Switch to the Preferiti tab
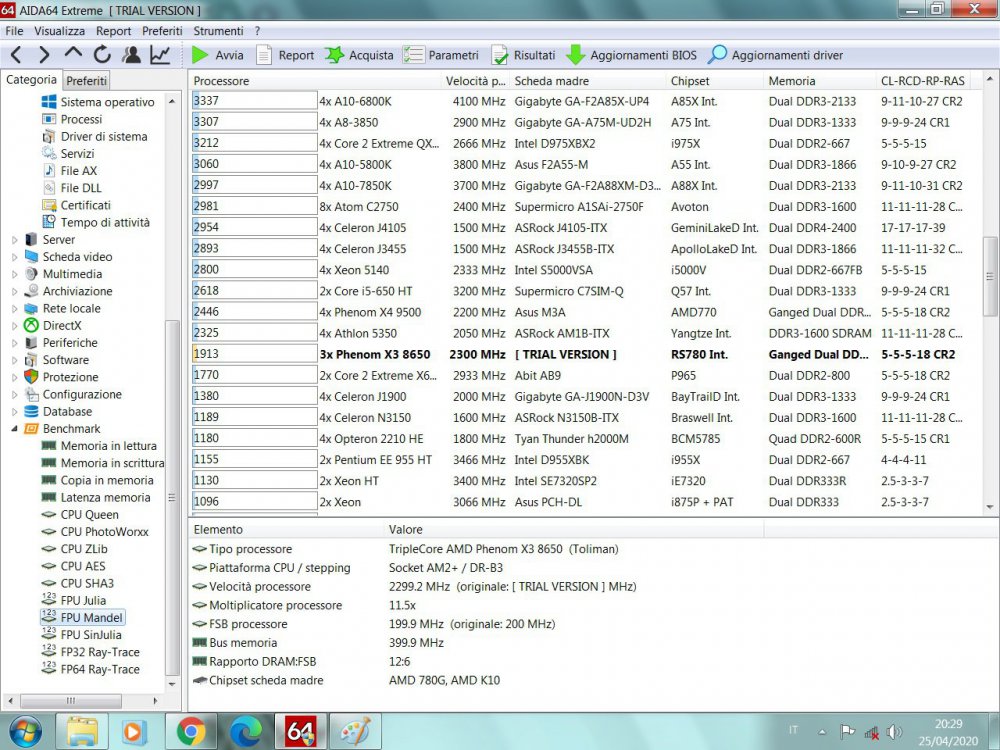This screenshot has width=1000, height=750. click(87, 81)
